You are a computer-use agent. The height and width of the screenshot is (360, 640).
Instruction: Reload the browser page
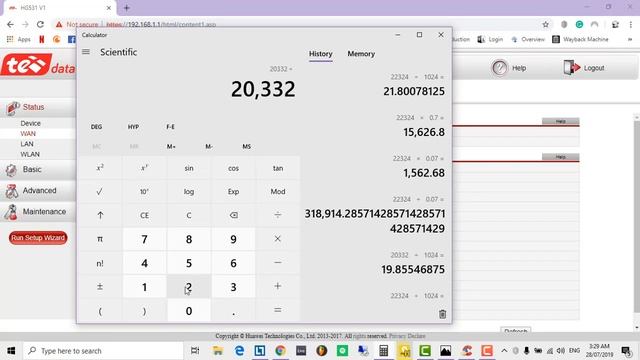click(x=40, y=24)
